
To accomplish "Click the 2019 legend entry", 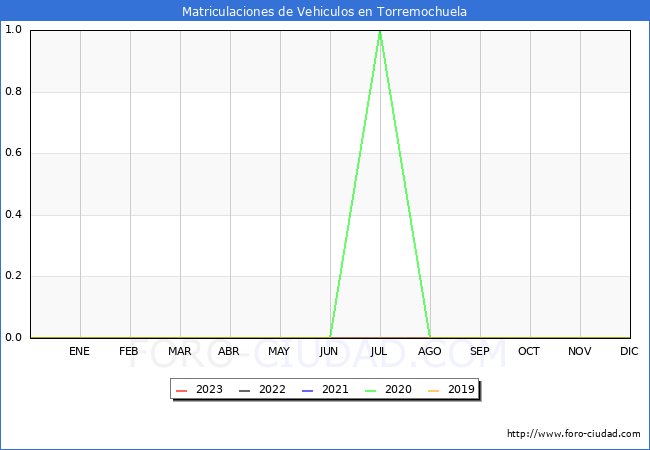I will 451,390.
